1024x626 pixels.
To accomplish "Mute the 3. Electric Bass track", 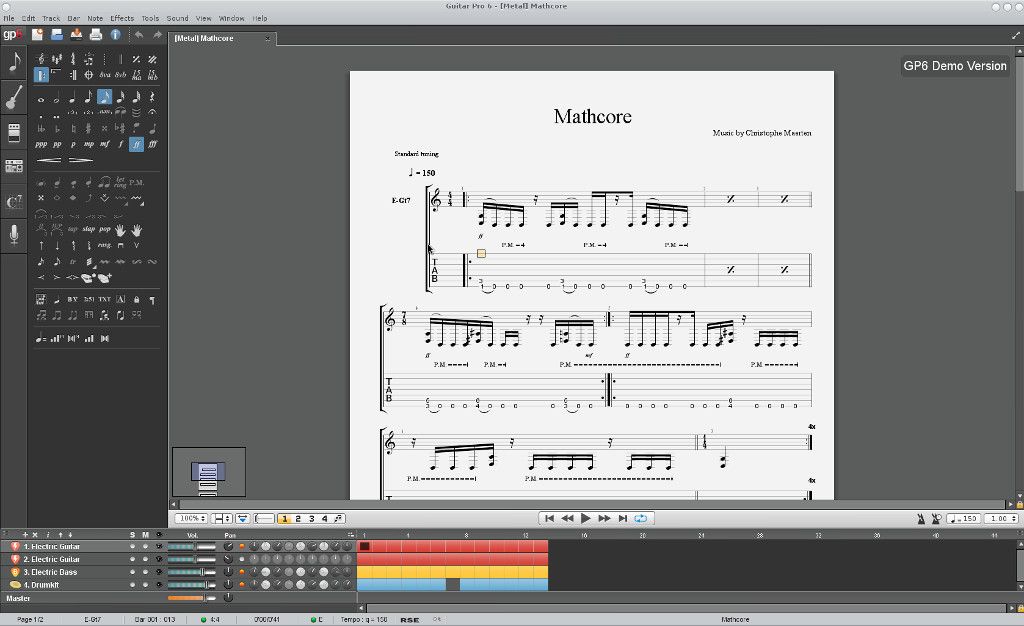I will pyautogui.click(x=145, y=572).
